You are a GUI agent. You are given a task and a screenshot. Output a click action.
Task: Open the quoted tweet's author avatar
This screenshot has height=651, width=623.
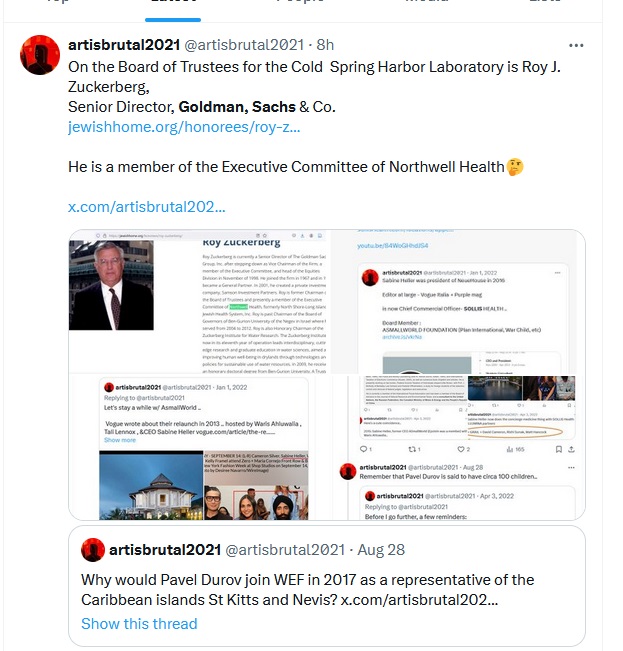pos(93,550)
